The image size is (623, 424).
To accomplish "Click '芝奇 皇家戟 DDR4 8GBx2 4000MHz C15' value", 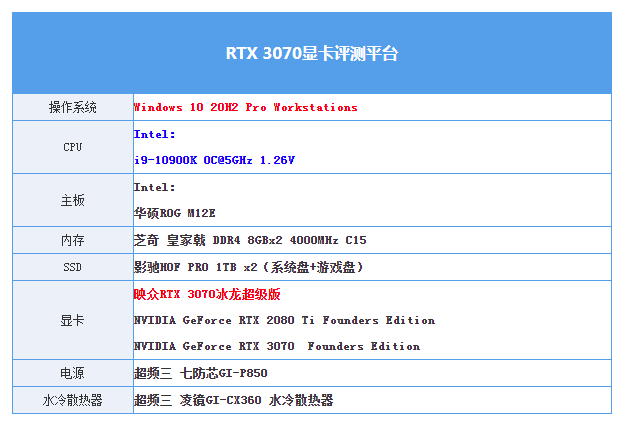I will click(x=250, y=240).
